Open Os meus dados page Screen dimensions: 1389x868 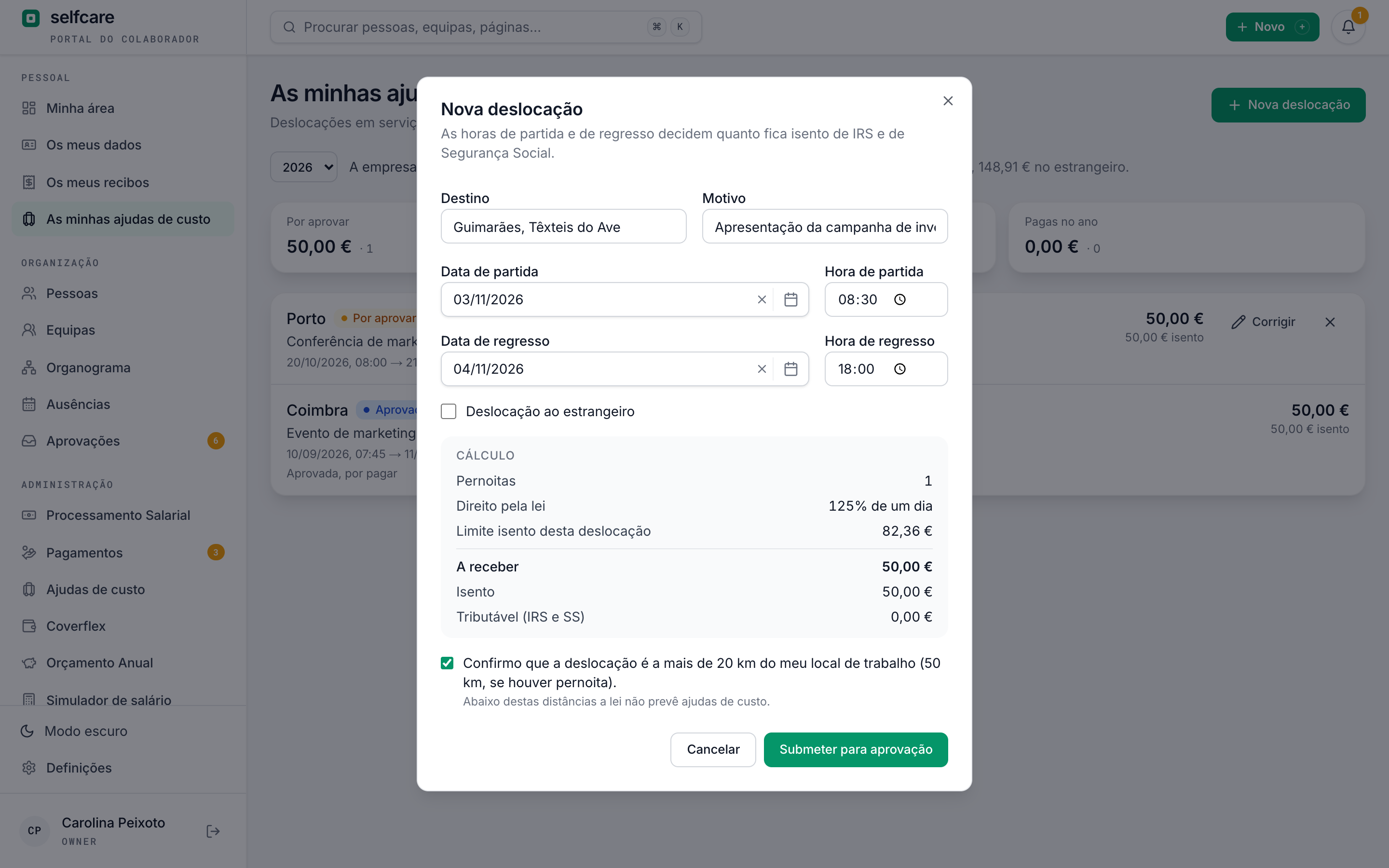(123, 145)
